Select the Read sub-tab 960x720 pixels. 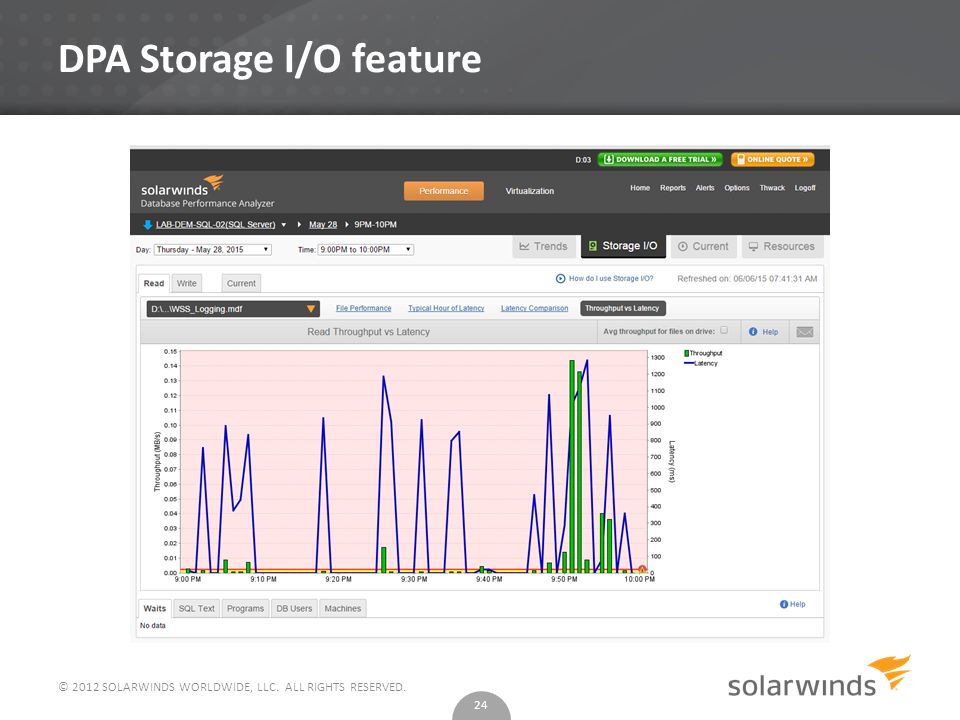154,283
